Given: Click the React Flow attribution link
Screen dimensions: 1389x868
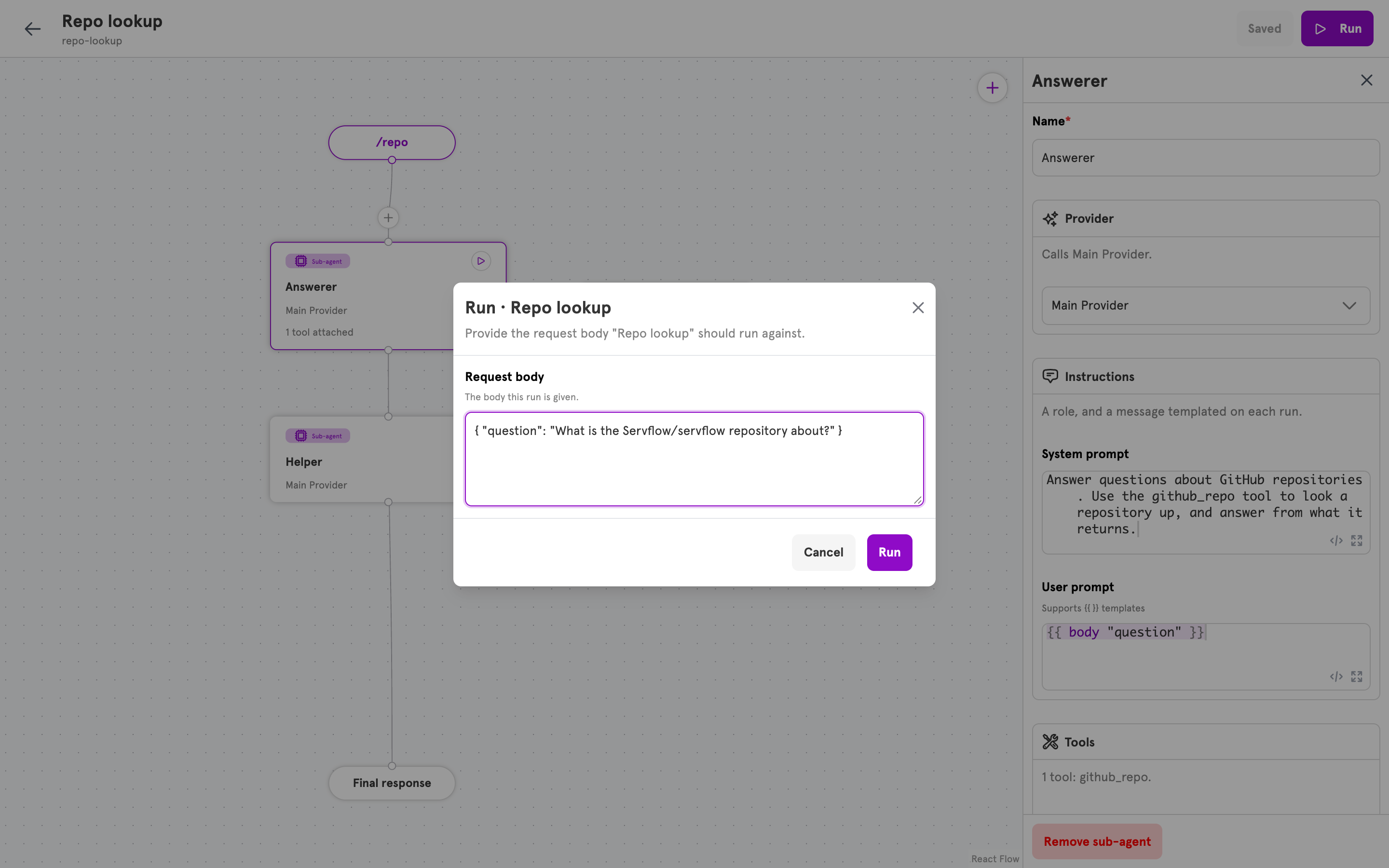Looking at the screenshot, I should (994, 859).
